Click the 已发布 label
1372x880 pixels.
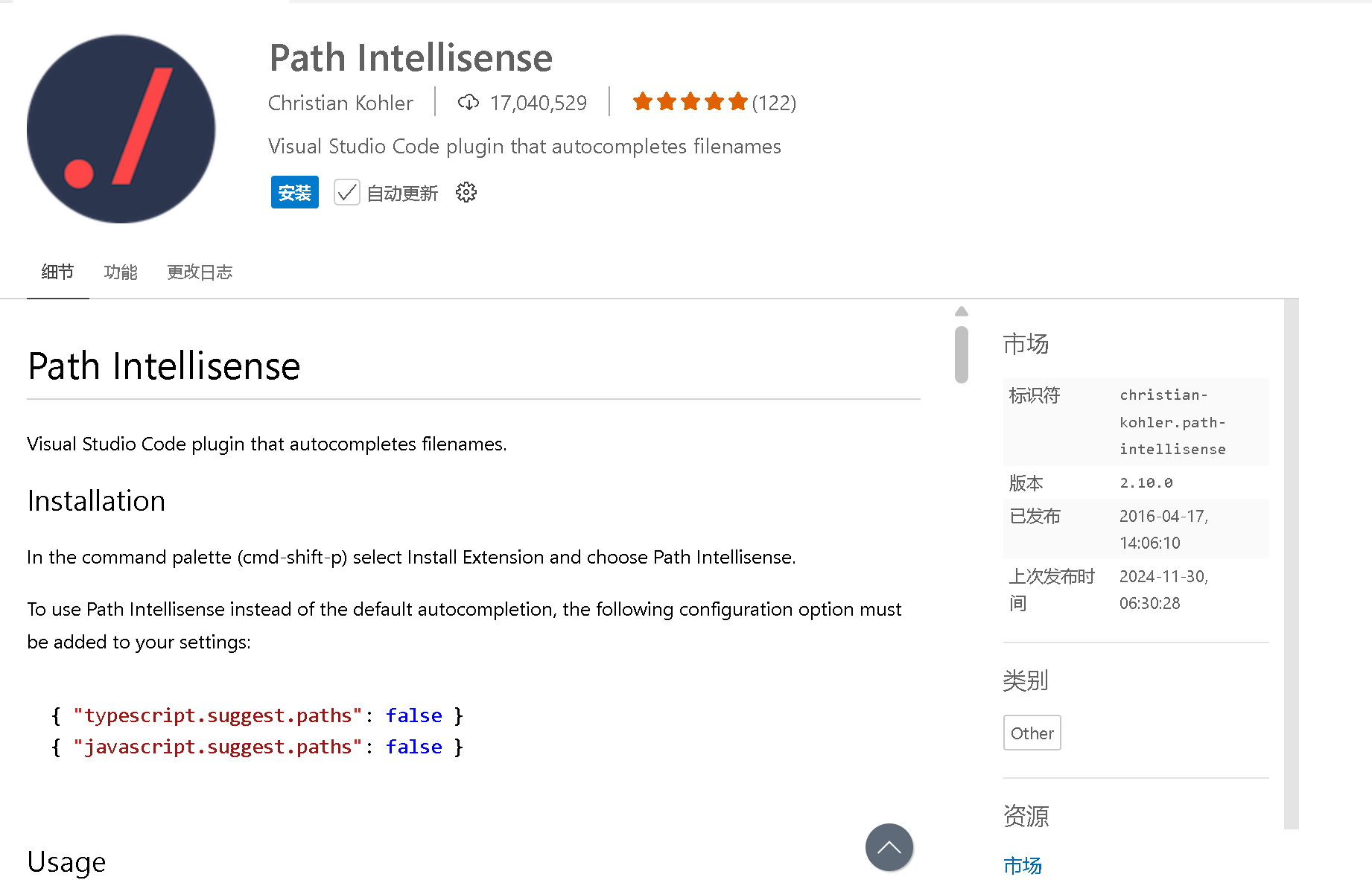coord(1035,516)
